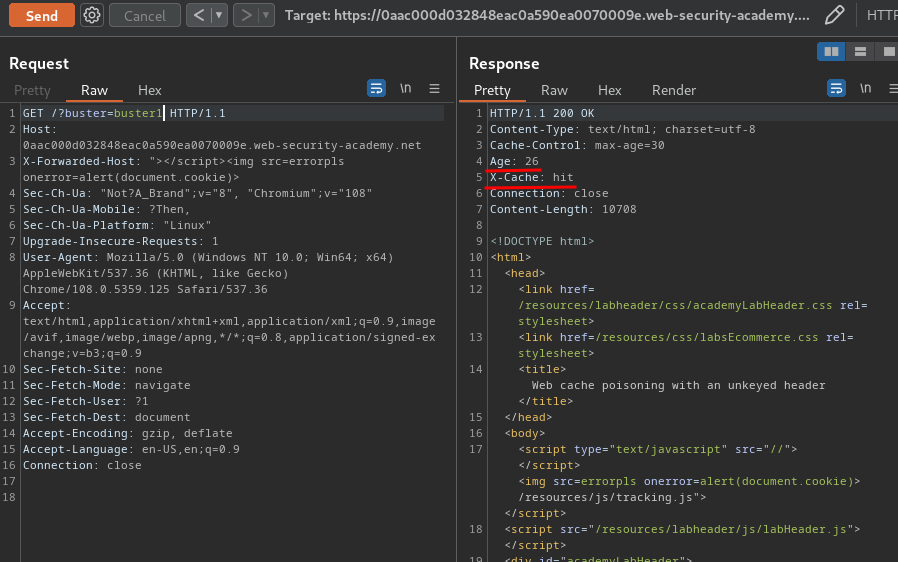Click the Request panel heading
The width and height of the screenshot is (898, 562).
[39, 64]
